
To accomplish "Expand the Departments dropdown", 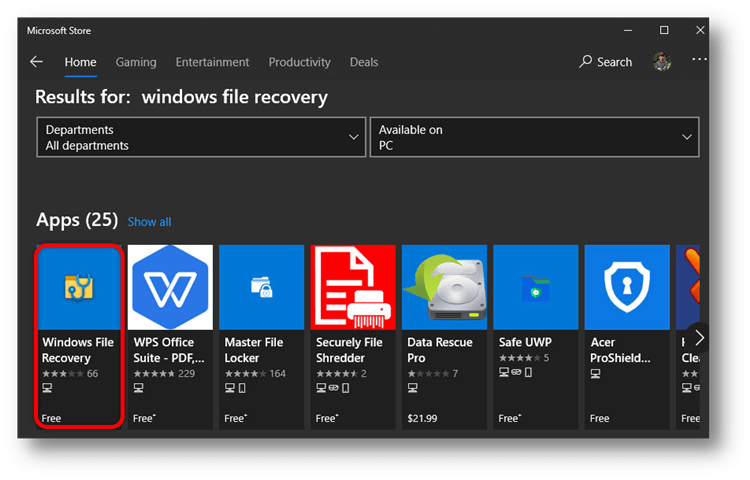I will (201, 137).
